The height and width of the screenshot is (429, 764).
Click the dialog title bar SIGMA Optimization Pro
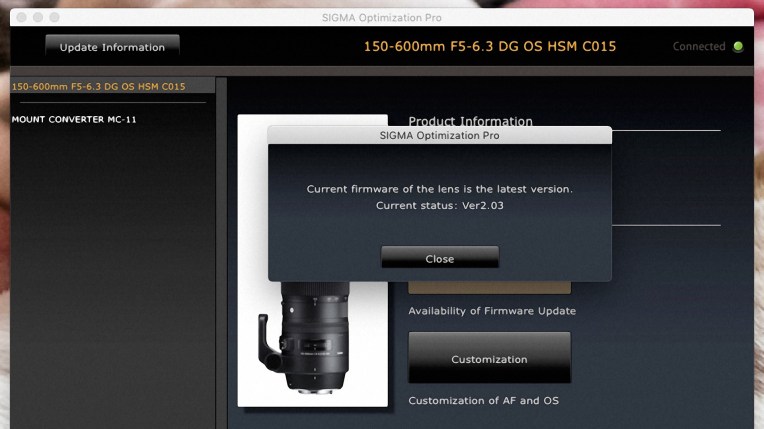pyautogui.click(x=439, y=134)
